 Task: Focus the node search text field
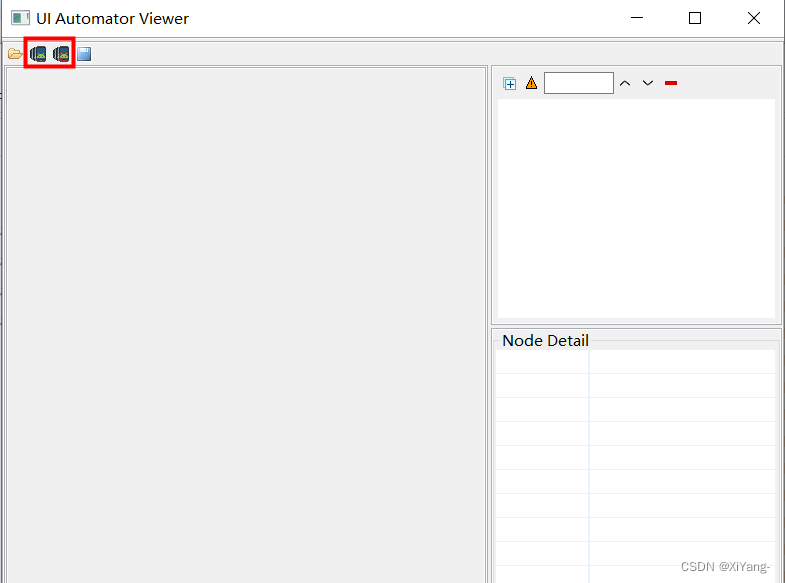(579, 83)
